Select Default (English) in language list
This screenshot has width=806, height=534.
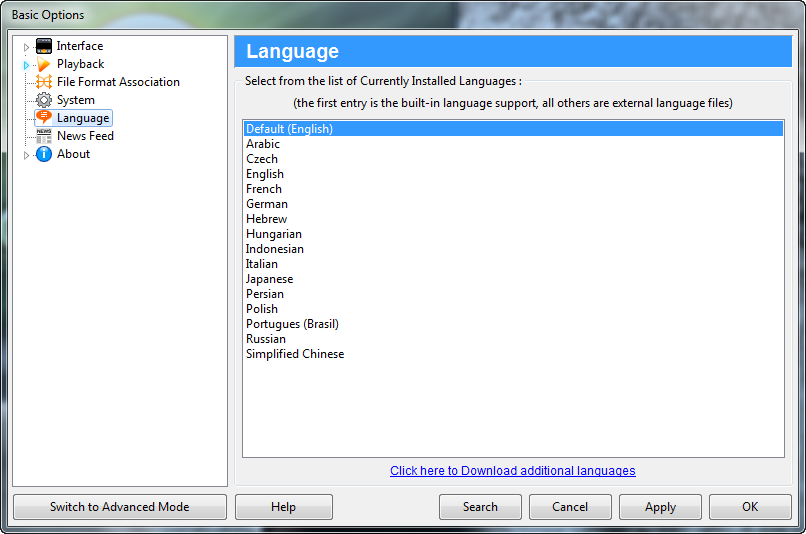514,128
